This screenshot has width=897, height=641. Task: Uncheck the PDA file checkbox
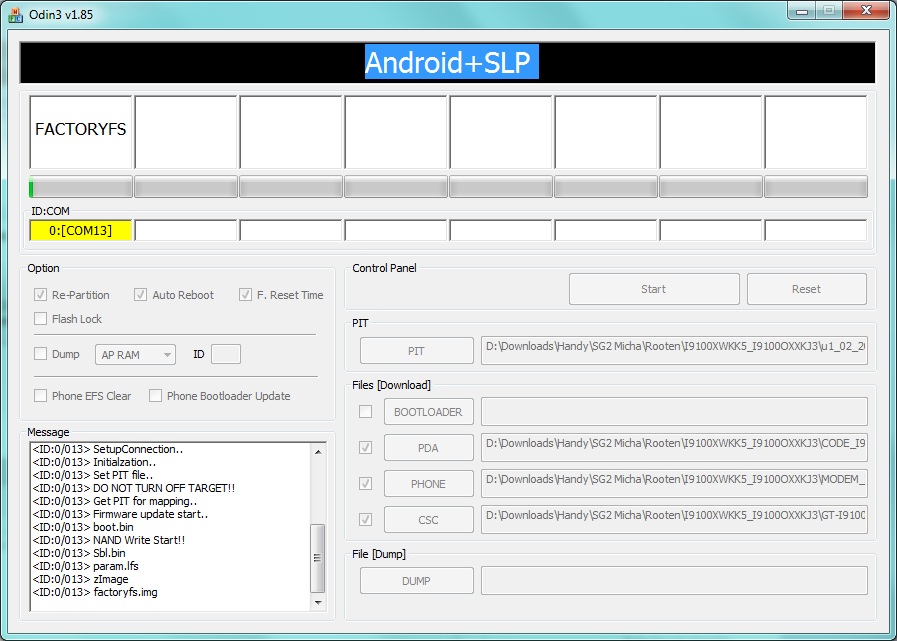(x=365, y=448)
